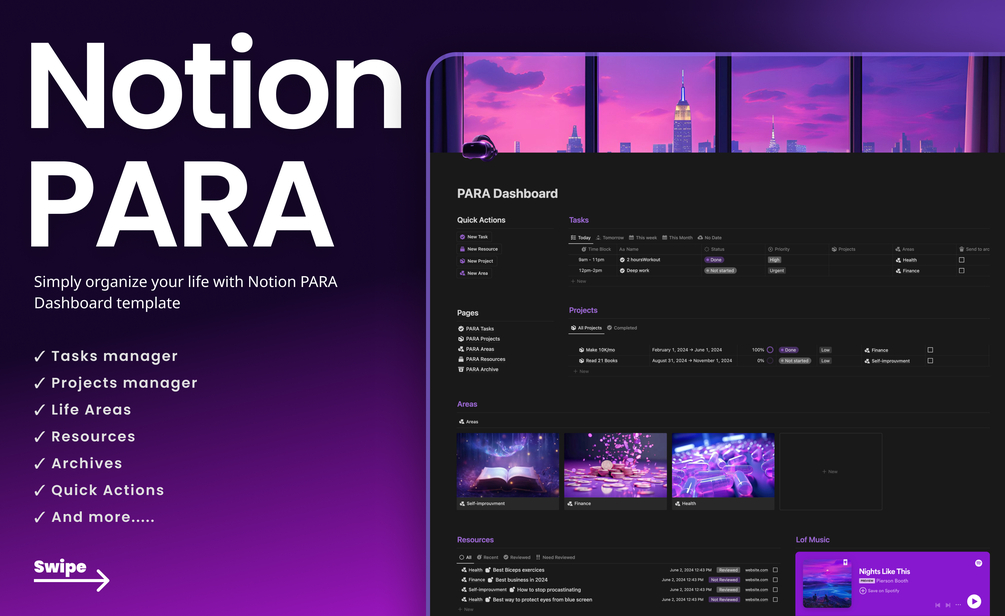Image resolution: width=1005 pixels, height=616 pixels.
Task: Check the box for Best way to protect eyes resource
Action: point(776,600)
